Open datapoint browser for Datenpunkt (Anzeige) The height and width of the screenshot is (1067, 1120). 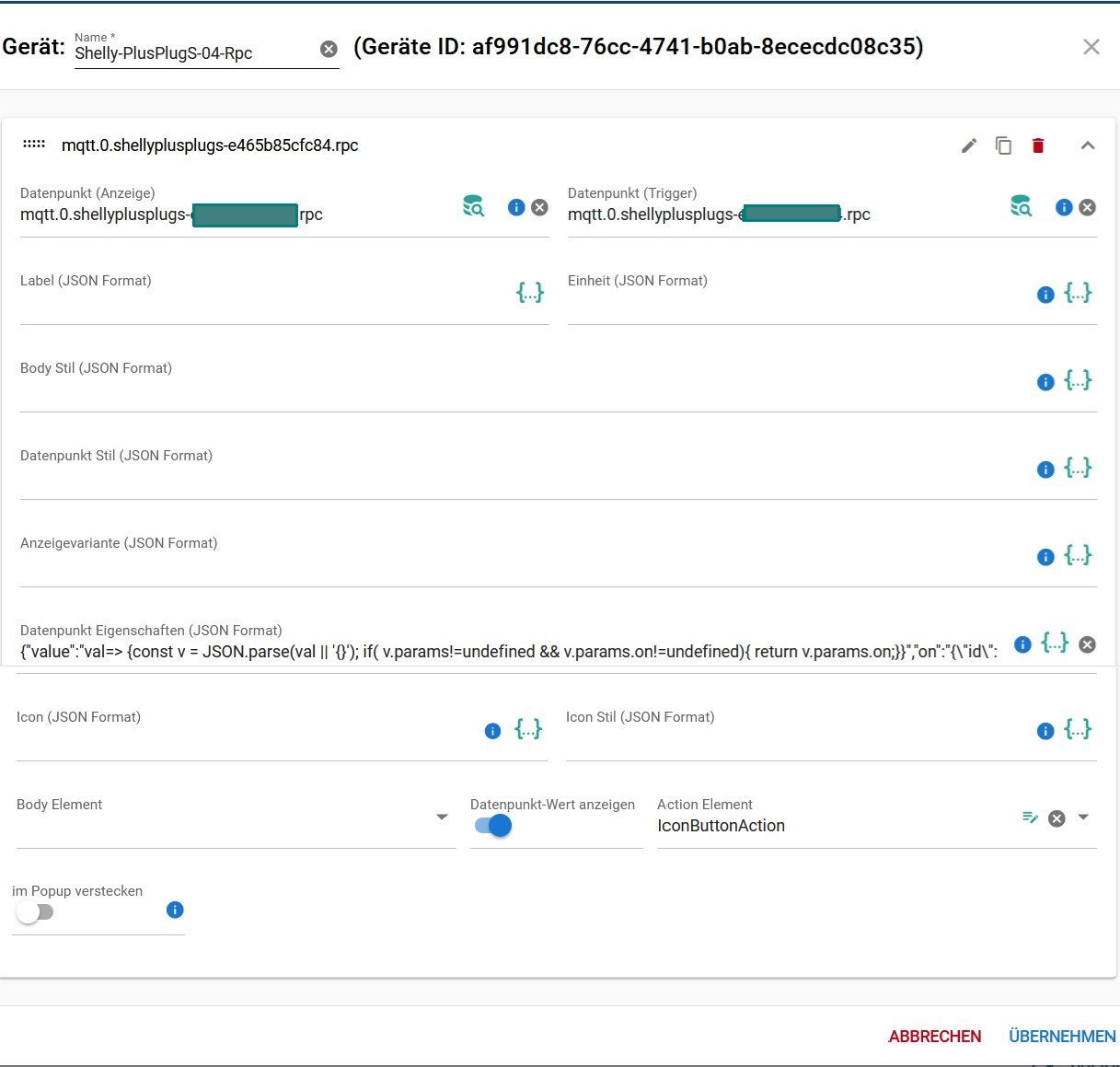pos(473,206)
